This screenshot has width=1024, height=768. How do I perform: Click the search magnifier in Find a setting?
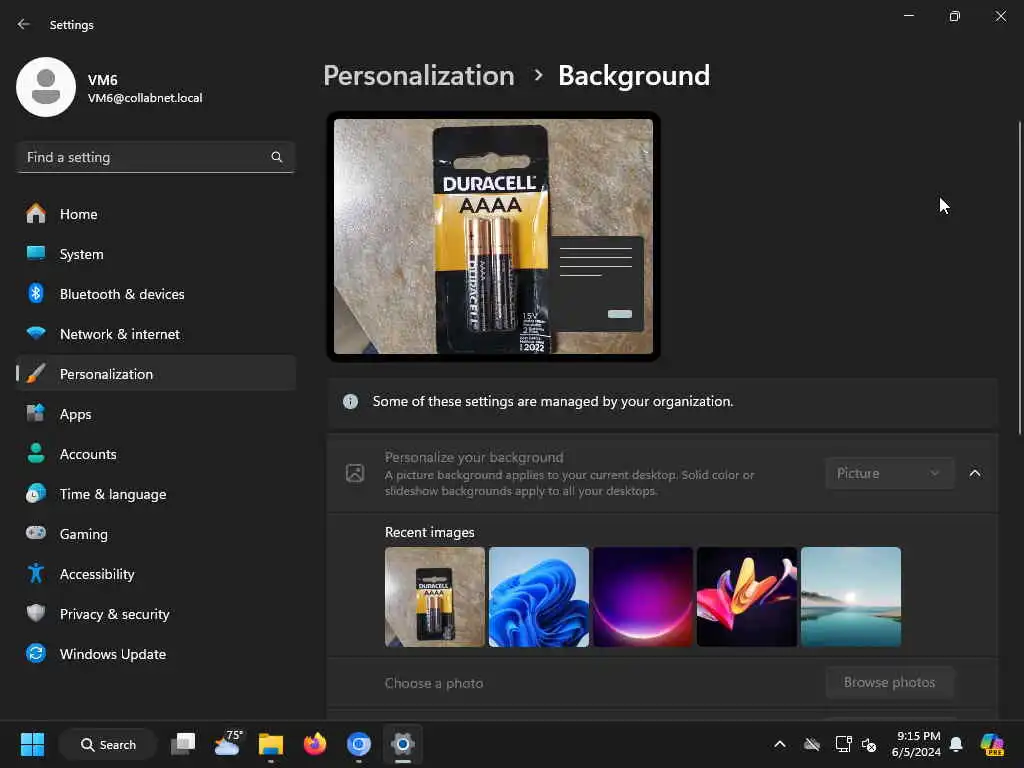tap(277, 157)
